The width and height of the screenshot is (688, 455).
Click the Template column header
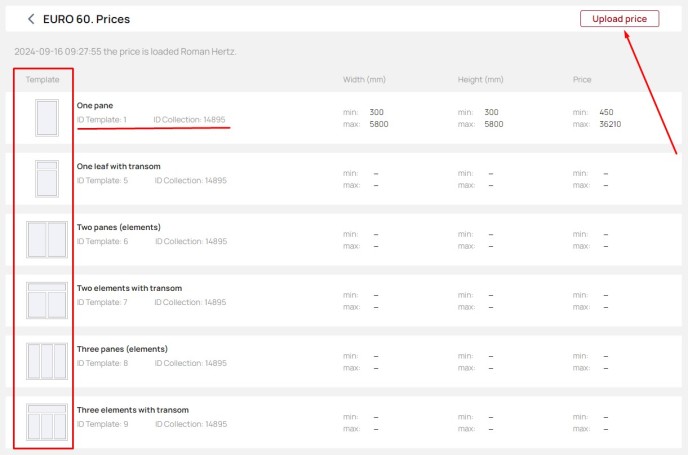[x=42, y=79]
